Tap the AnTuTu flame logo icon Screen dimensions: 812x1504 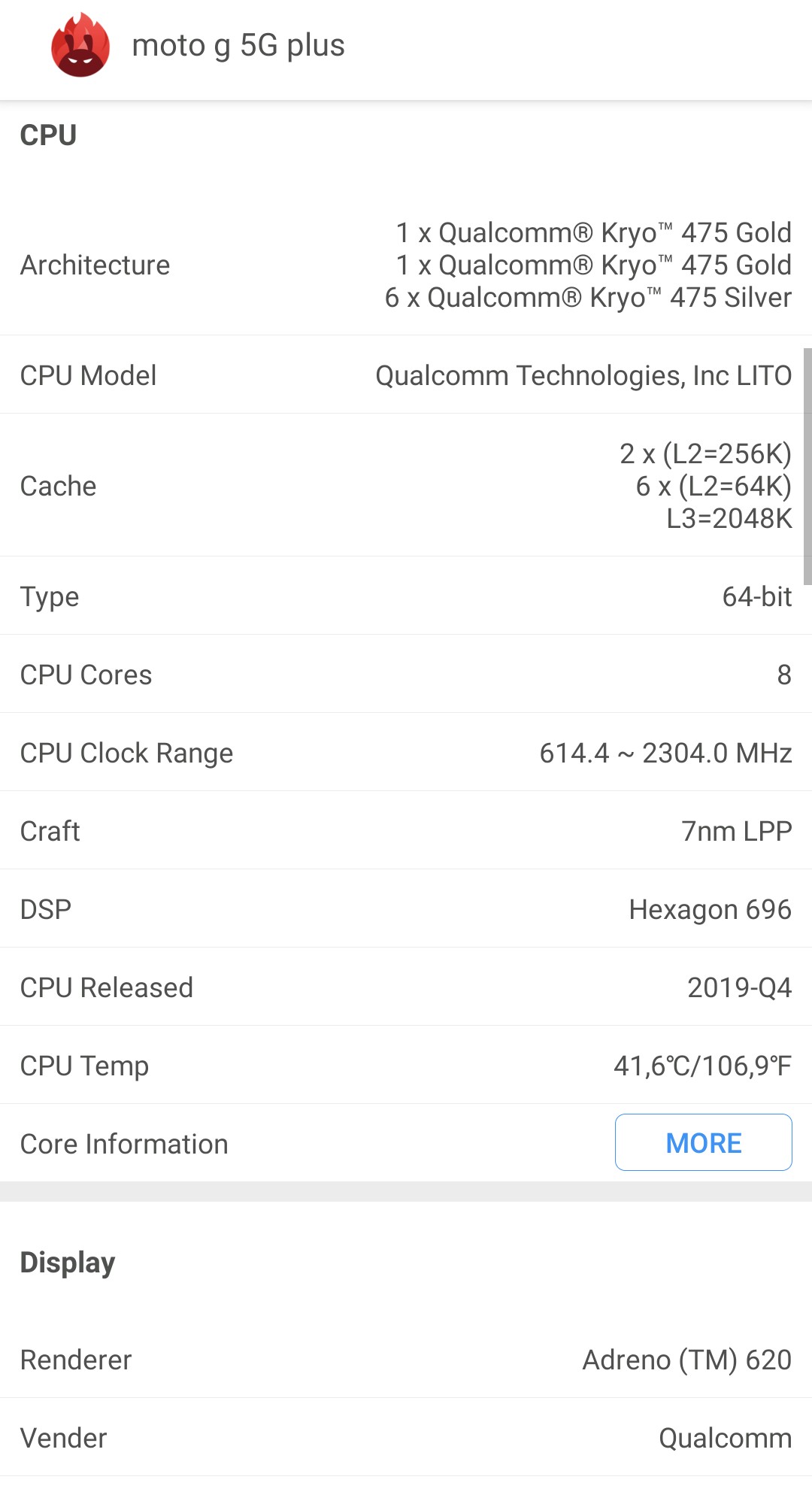pyautogui.click(x=80, y=46)
